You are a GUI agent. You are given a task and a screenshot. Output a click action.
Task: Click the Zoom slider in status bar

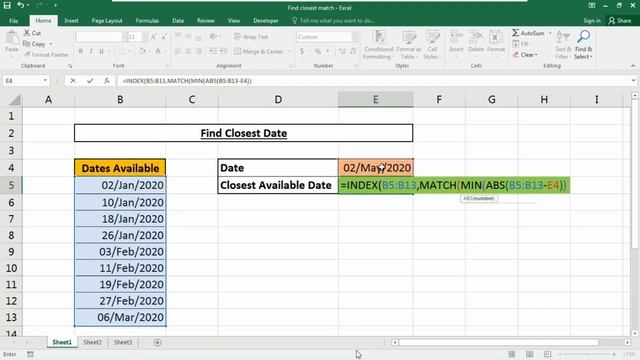pyautogui.click(x=588, y=354)
